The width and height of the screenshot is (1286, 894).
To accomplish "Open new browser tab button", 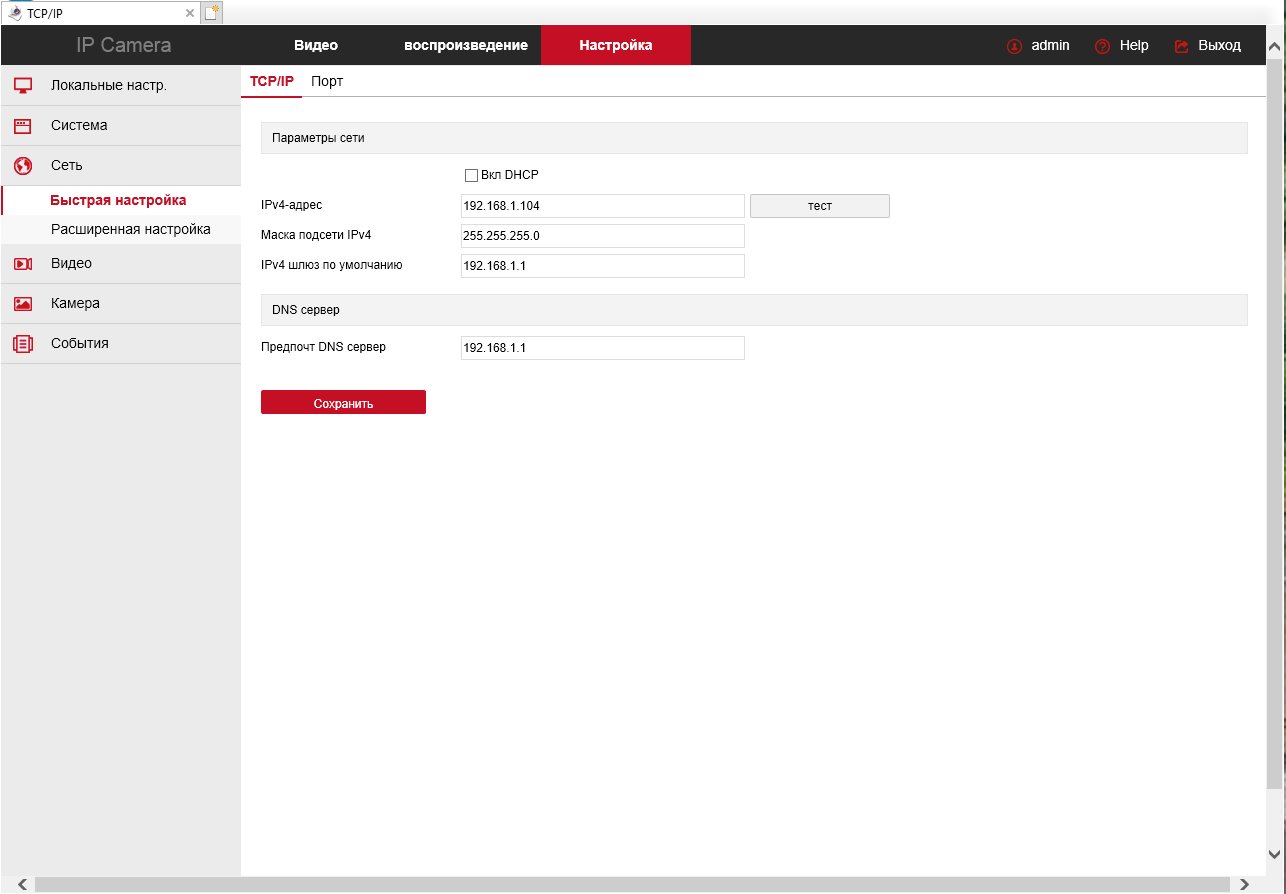I will pos(212,12).
